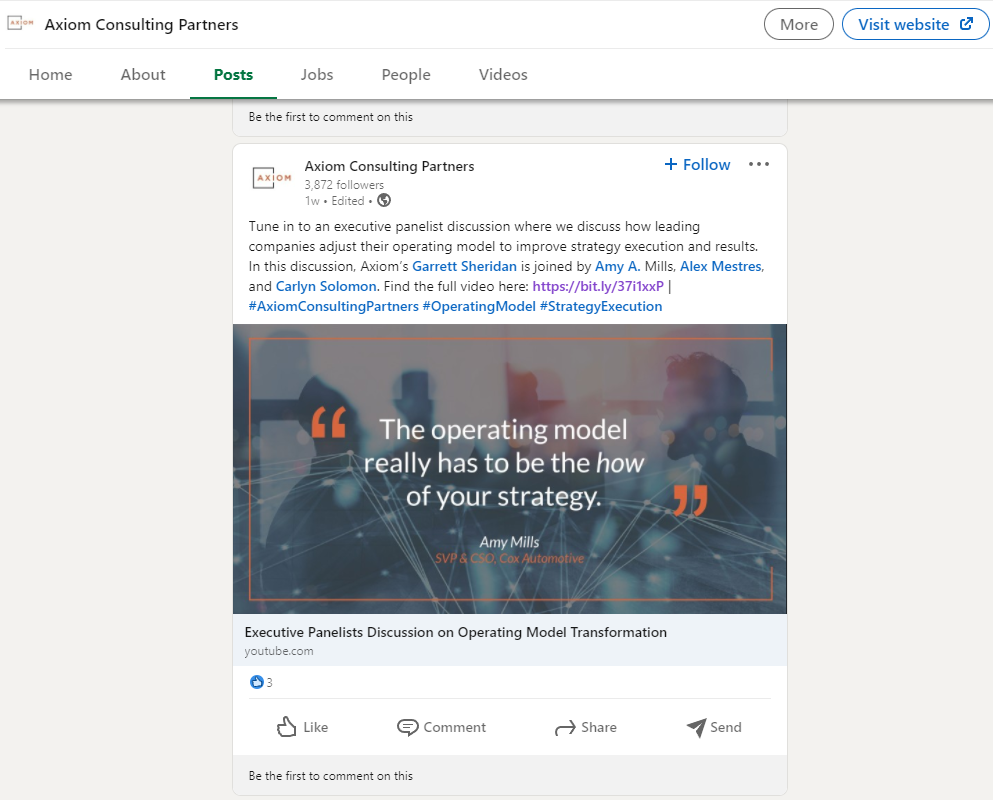The image size is (993, 800).
Task: Open the More button in the header
Action: point(799,24)
